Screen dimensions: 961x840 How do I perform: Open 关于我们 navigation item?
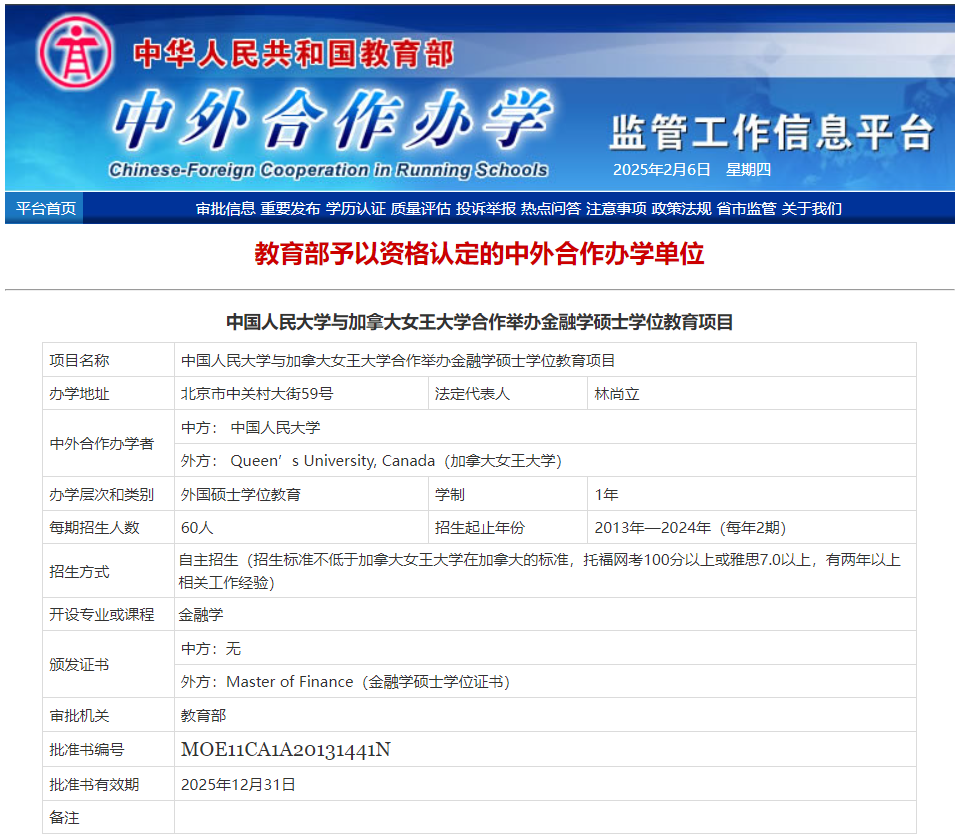(x=811, y=209)
